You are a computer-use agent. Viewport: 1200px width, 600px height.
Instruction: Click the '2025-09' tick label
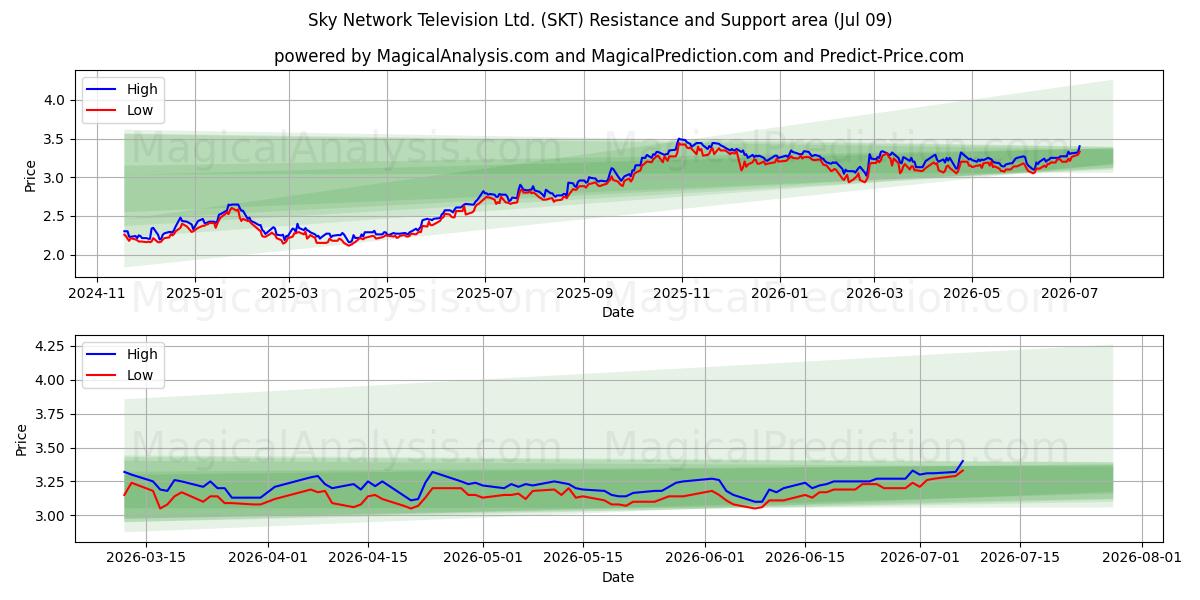point(584,293)
